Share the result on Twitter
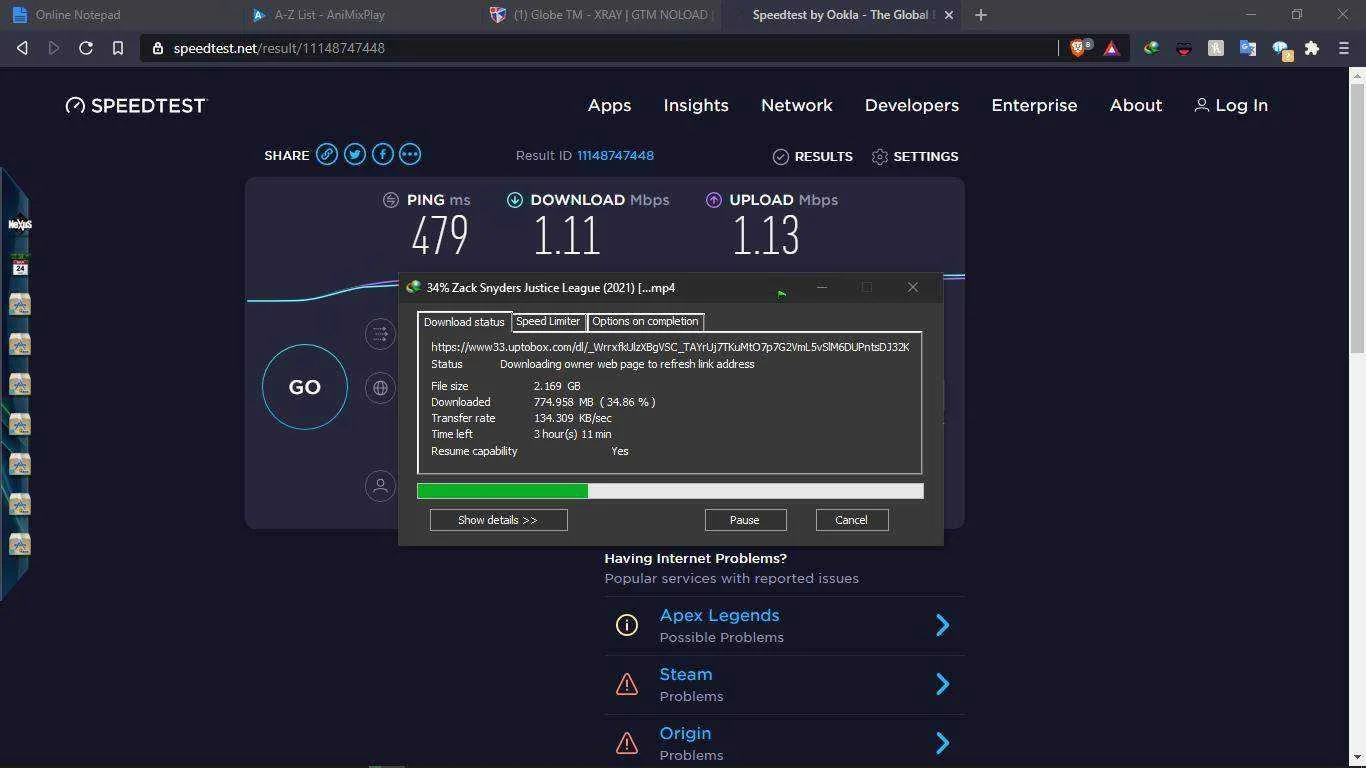The width and height of the screenshot is (1366, 768). tap(355, 154)
